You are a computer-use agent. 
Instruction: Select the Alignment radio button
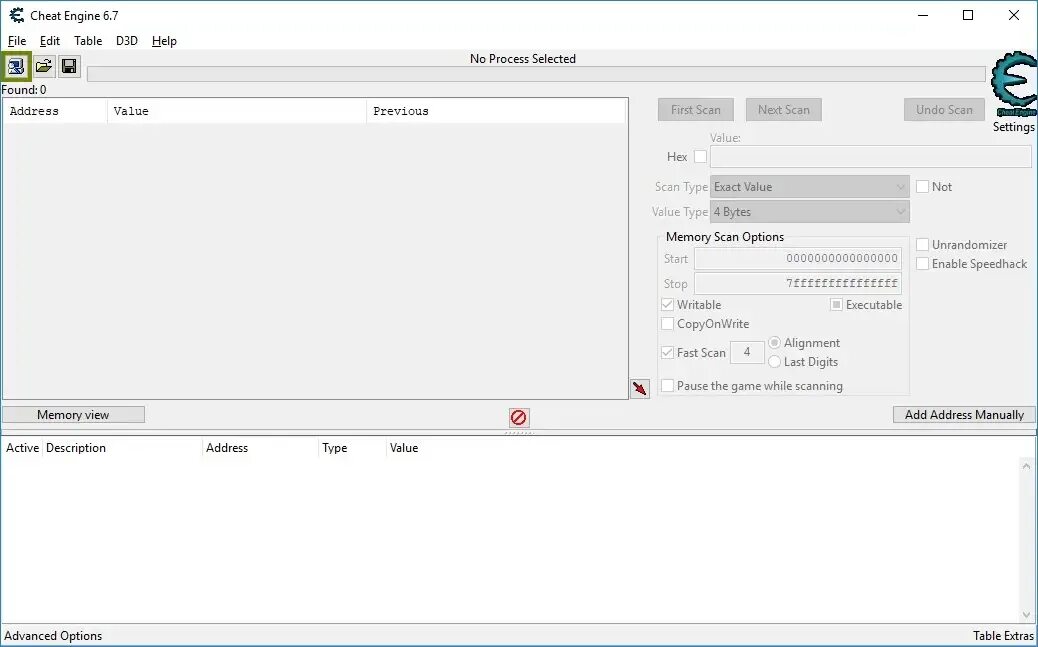click(x=775, y=343)
